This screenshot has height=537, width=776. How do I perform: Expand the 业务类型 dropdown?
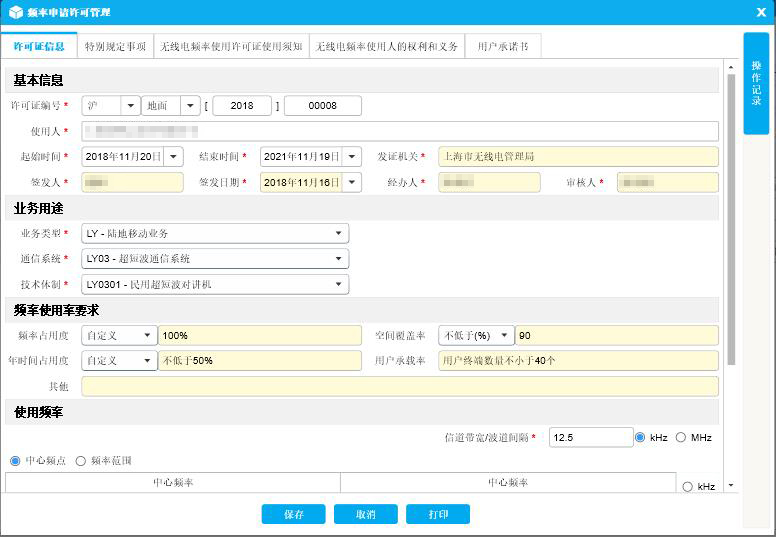[340, 234]
